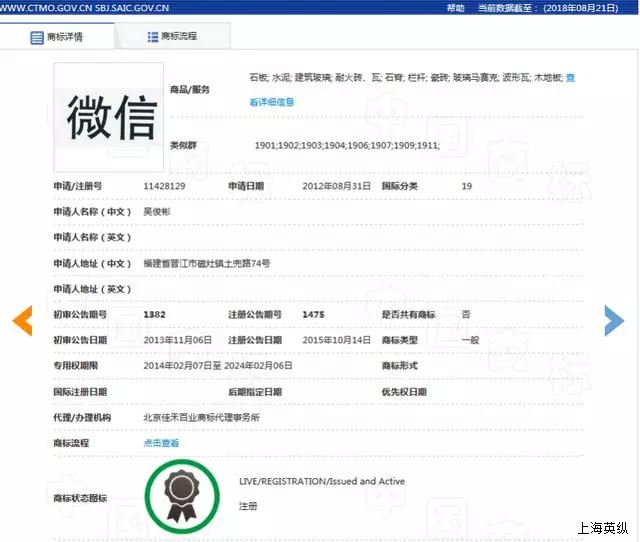
Task: Click the green registered status badge icon
Action: 182,496
